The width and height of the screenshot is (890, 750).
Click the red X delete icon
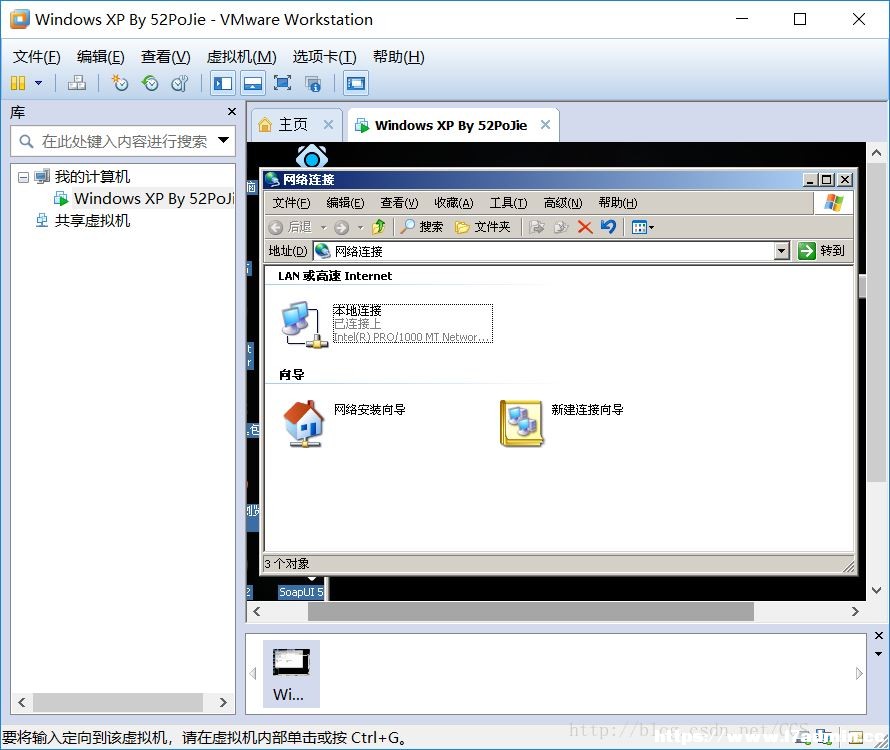(x=585, y=227)
